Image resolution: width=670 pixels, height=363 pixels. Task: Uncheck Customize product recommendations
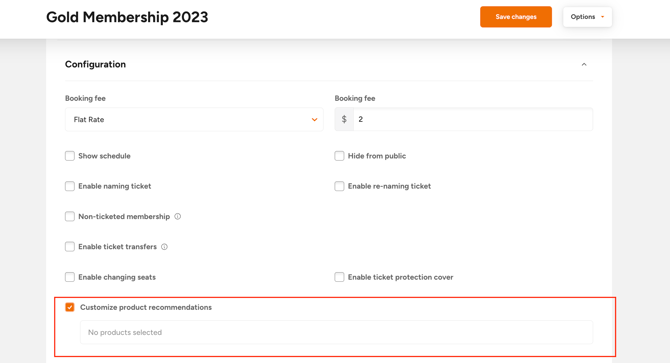click(x=70, y=307)
